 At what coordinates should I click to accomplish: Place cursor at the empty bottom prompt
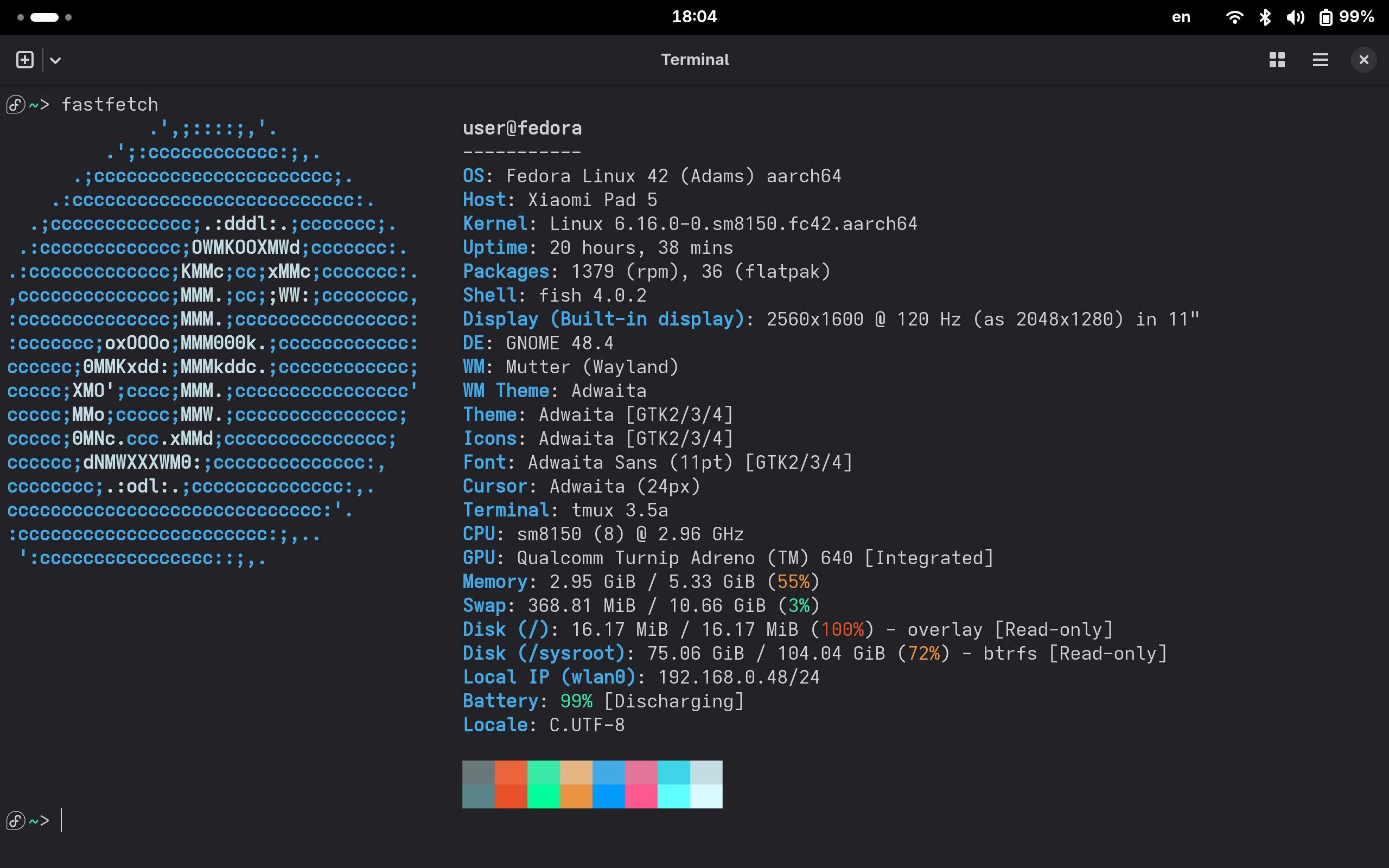click(x=61, y=820)
